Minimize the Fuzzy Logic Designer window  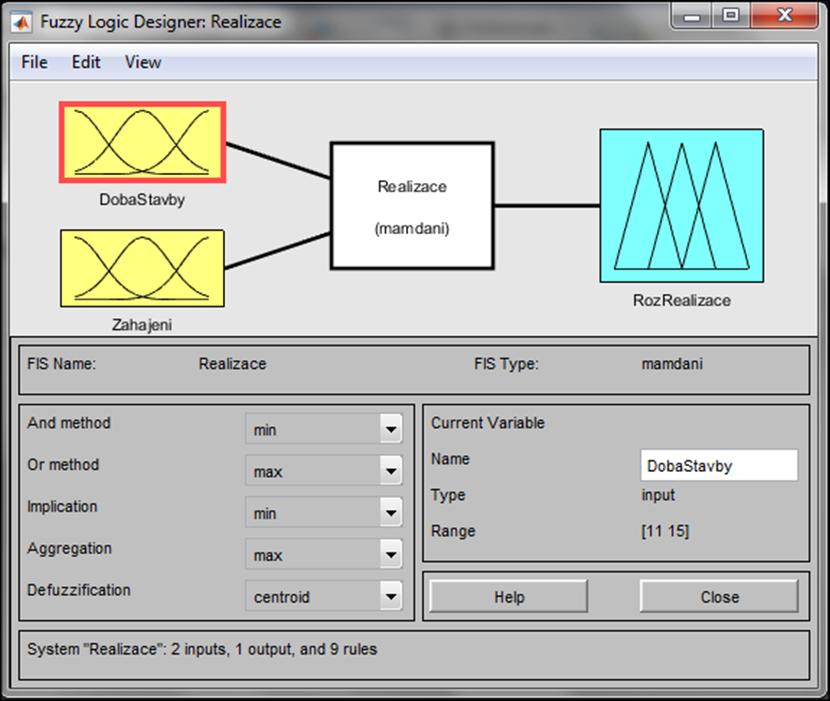point(692,16)
